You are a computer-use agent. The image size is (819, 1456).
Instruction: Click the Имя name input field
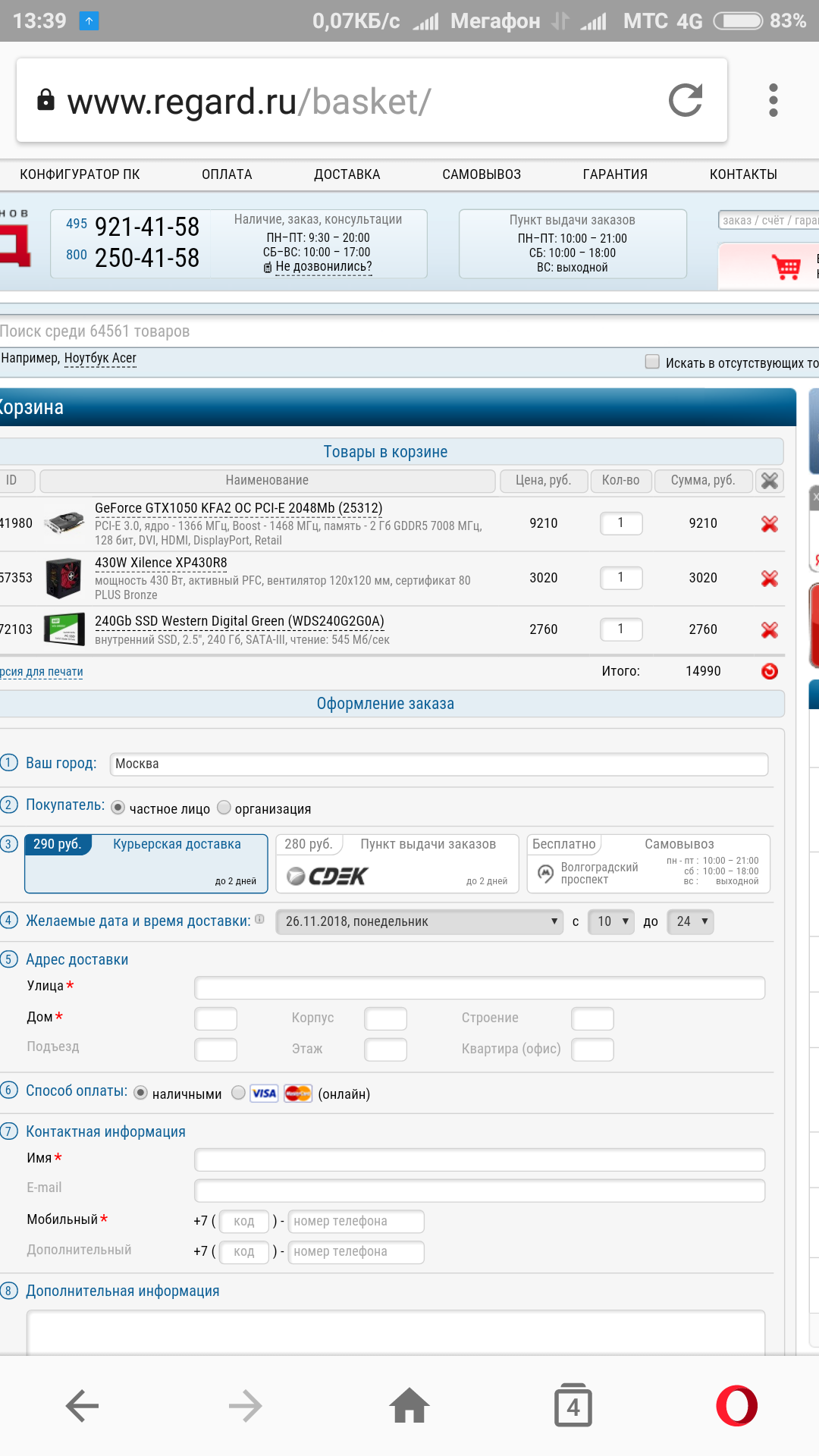click(x=479, y=1160)
